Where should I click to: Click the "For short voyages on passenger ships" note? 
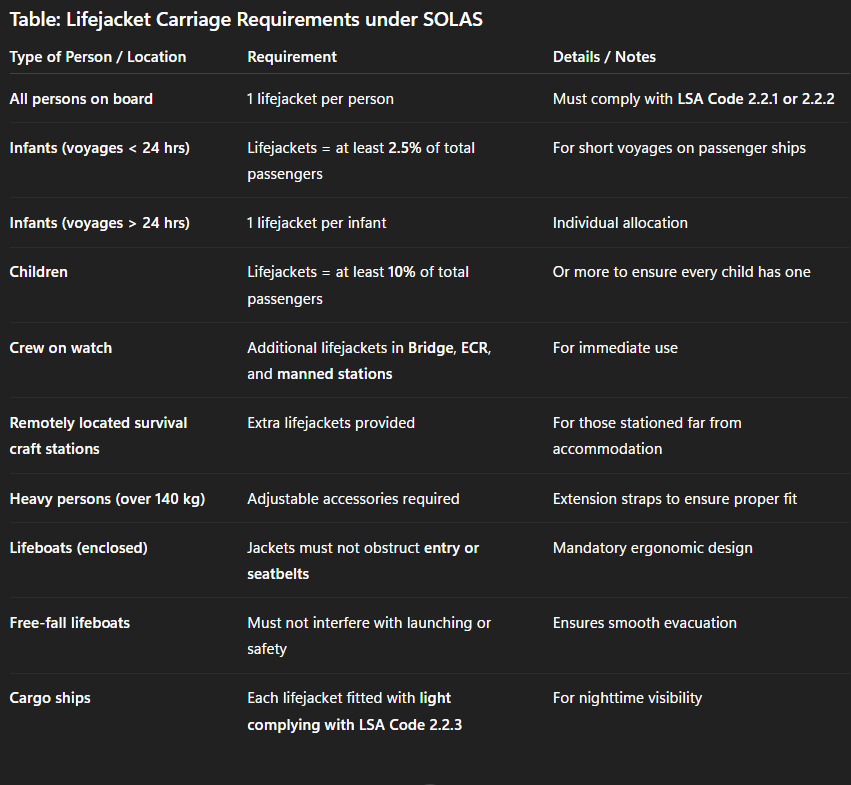point(679,148)
